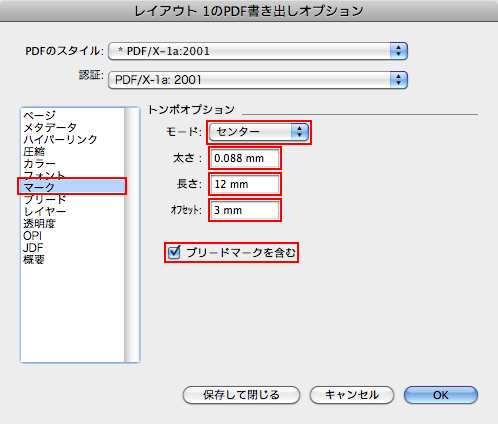Viewport: 498px width, 424px height.
Task: Open the ブリード settings pane
Action: [45, 200]
